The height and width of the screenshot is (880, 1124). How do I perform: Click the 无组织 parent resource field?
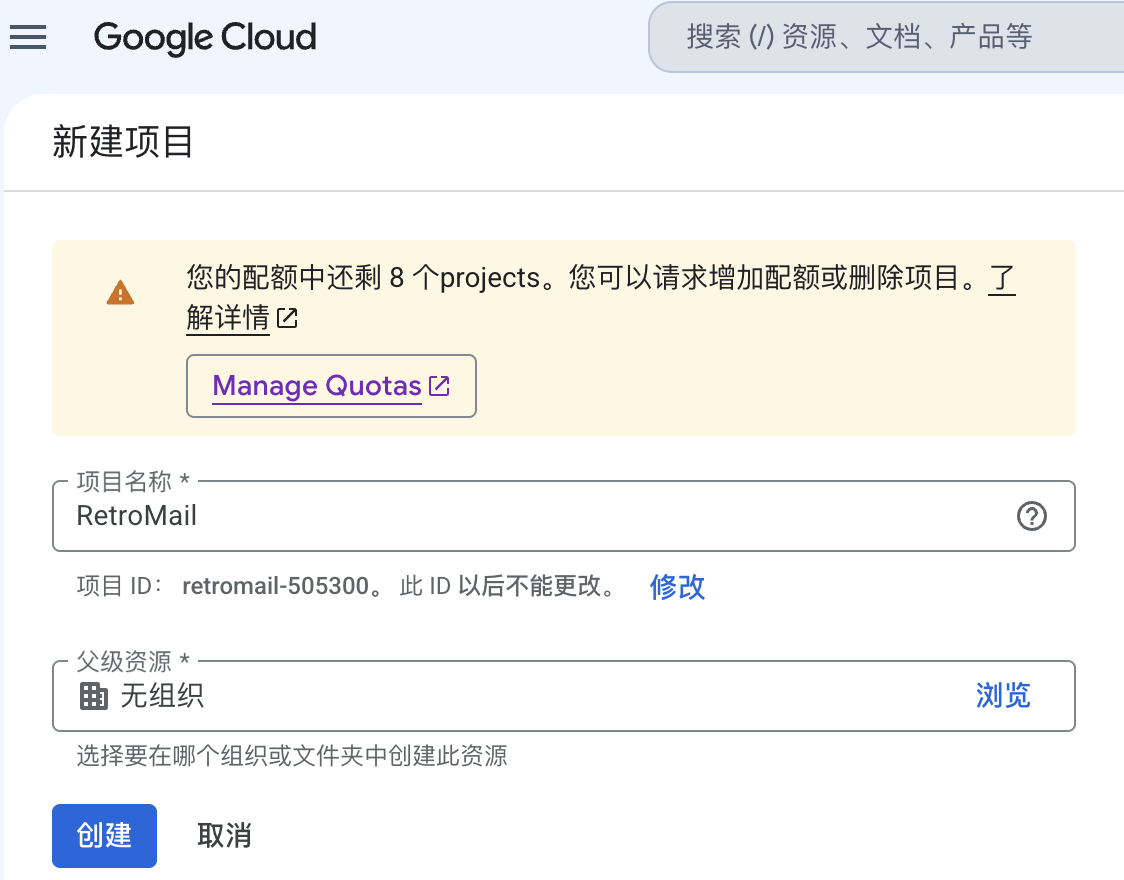pos(563,696)
